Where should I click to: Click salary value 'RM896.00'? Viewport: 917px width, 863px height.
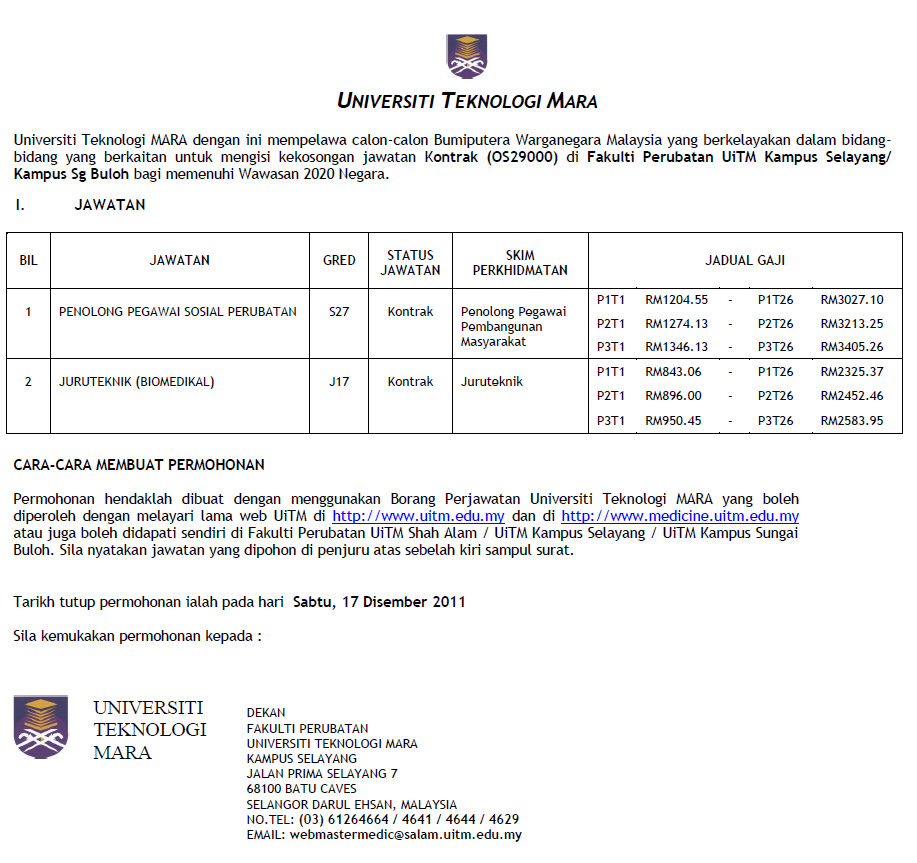coord(673,396)
